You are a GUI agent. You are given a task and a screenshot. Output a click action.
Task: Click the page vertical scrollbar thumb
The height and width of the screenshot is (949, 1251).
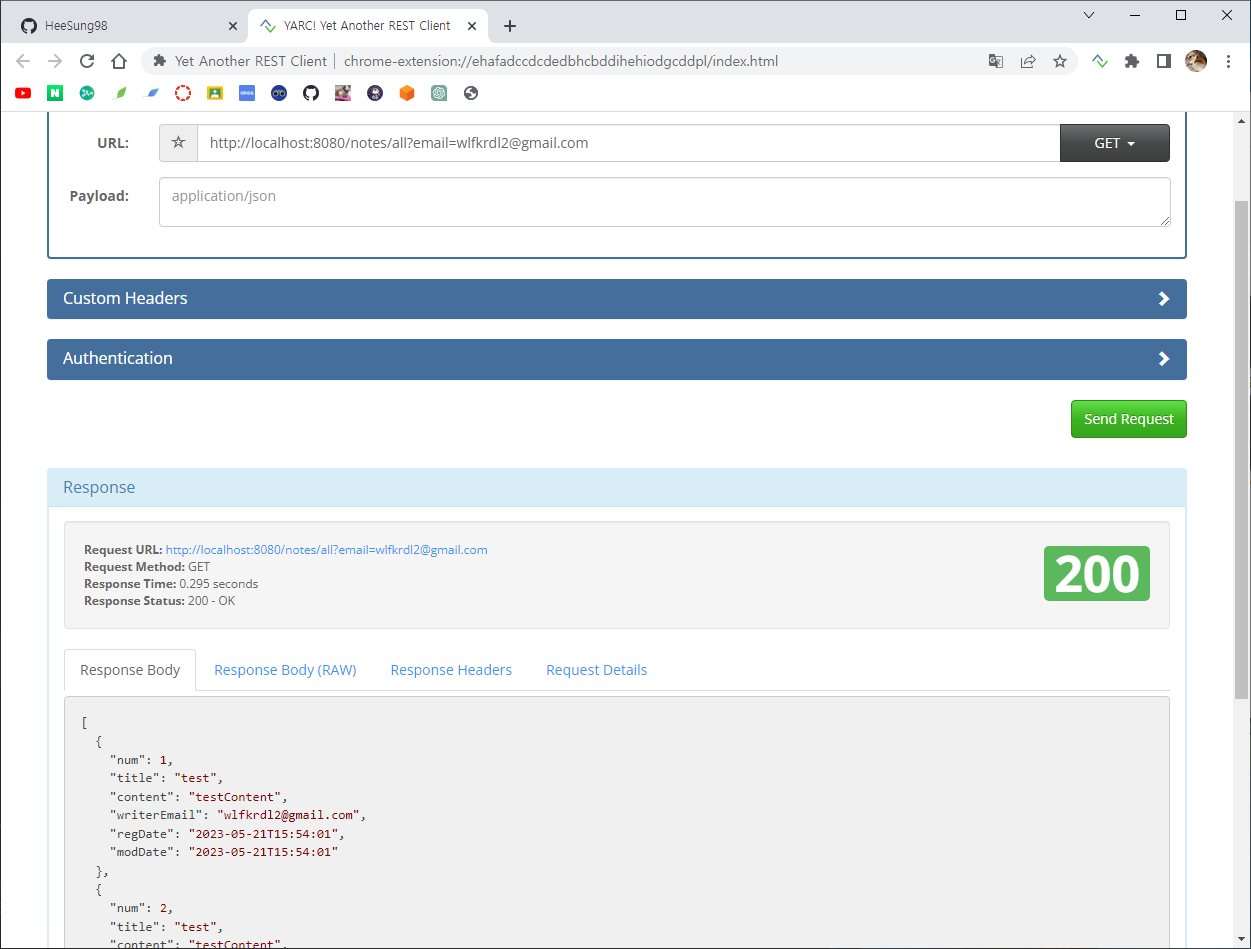(x=1242, y=448)
